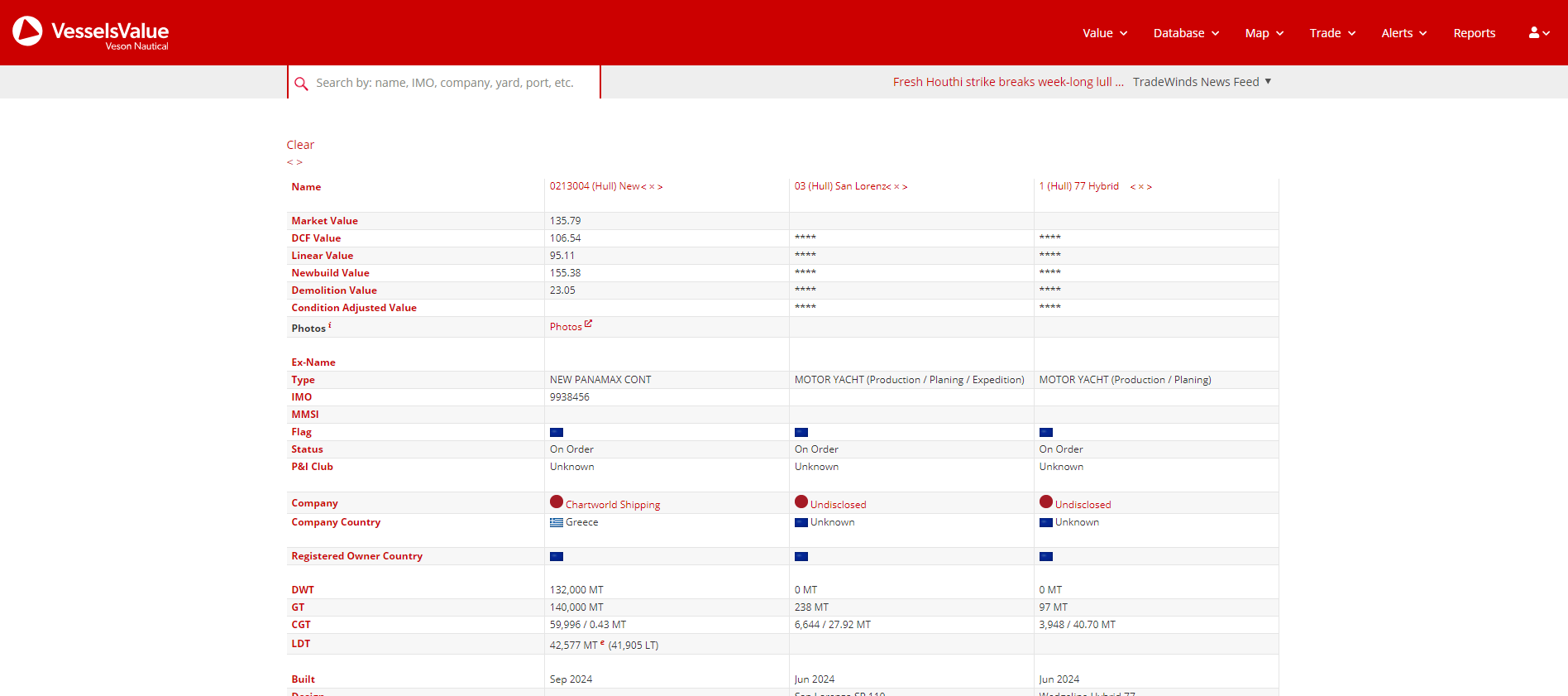
Task: Open the Fresh Houthi strike news headline
Action: 1007,82
